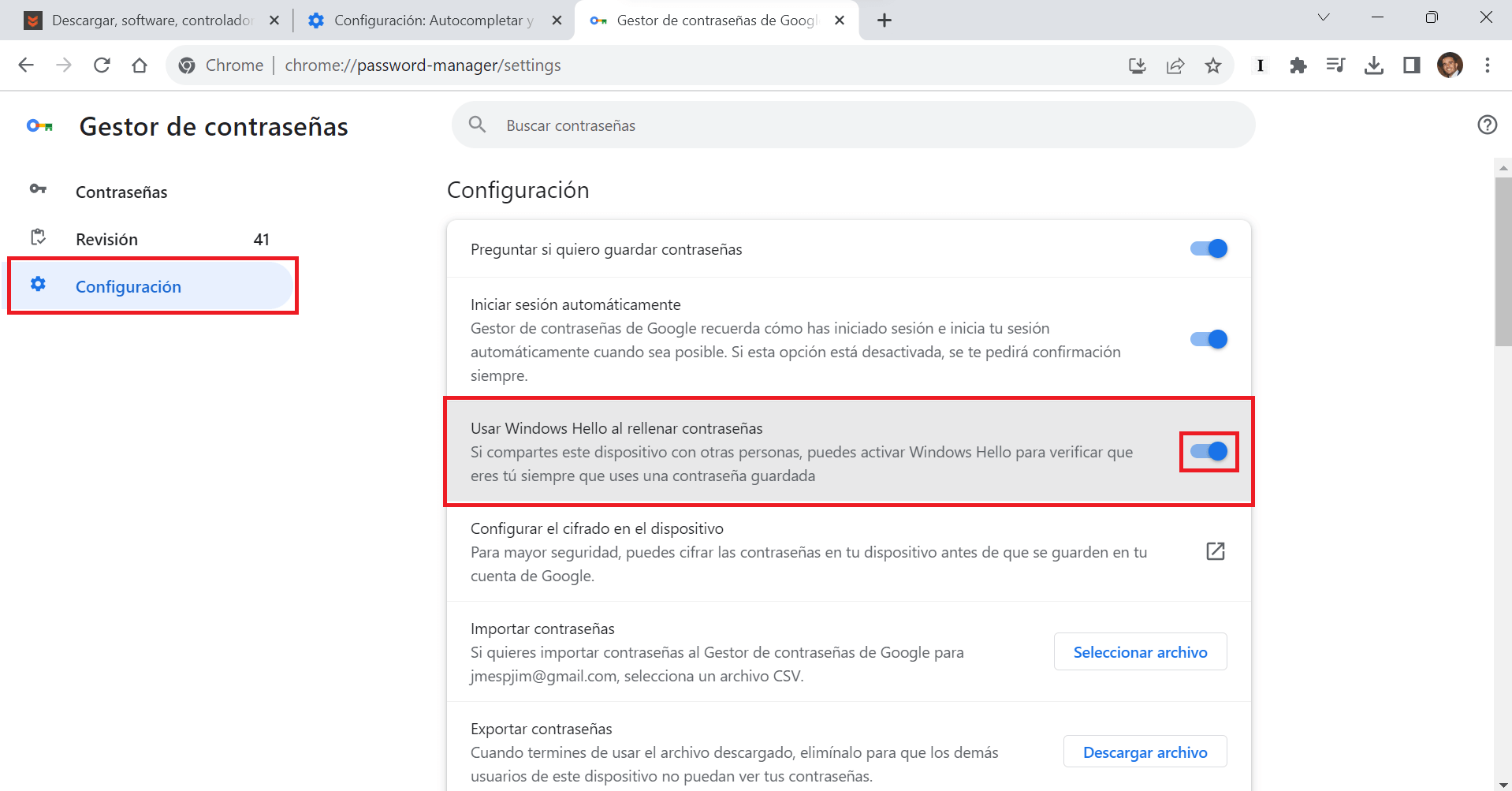Click the Buscar contraseñas search field

coord(853,125)
